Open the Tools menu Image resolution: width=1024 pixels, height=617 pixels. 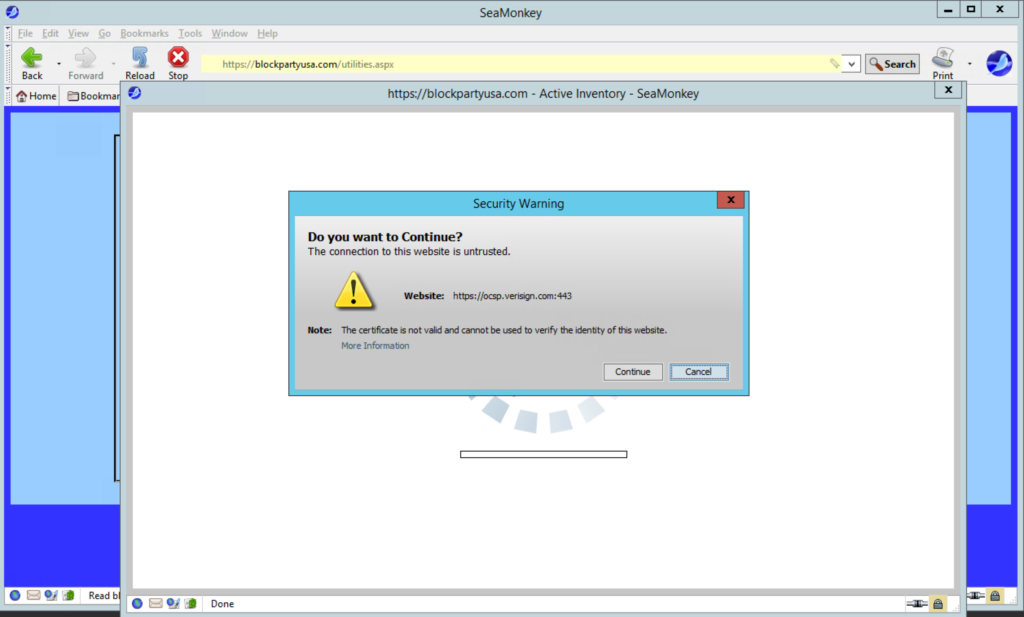tap(190, 33)
